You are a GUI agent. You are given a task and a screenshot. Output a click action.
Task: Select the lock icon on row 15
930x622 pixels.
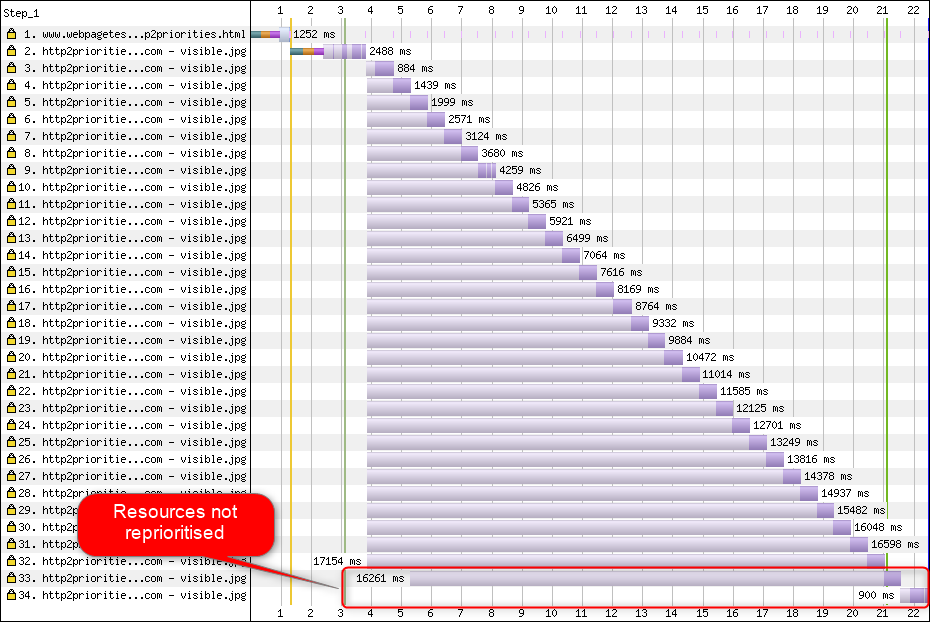pos(11,272)
